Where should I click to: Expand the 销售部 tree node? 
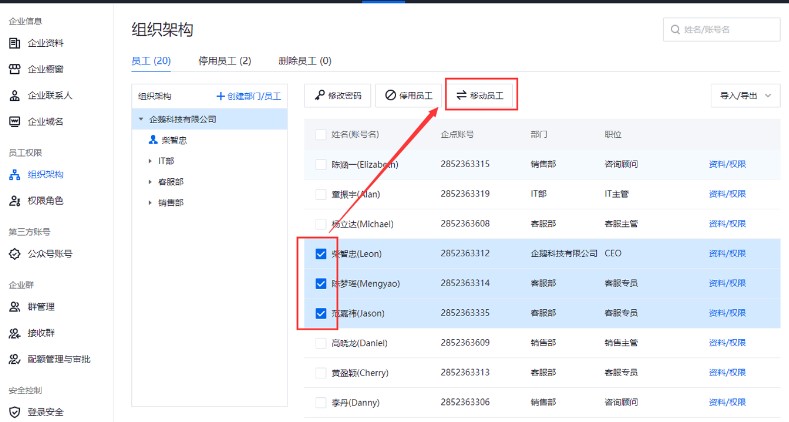pyautogui.click(x=150, y=202)
